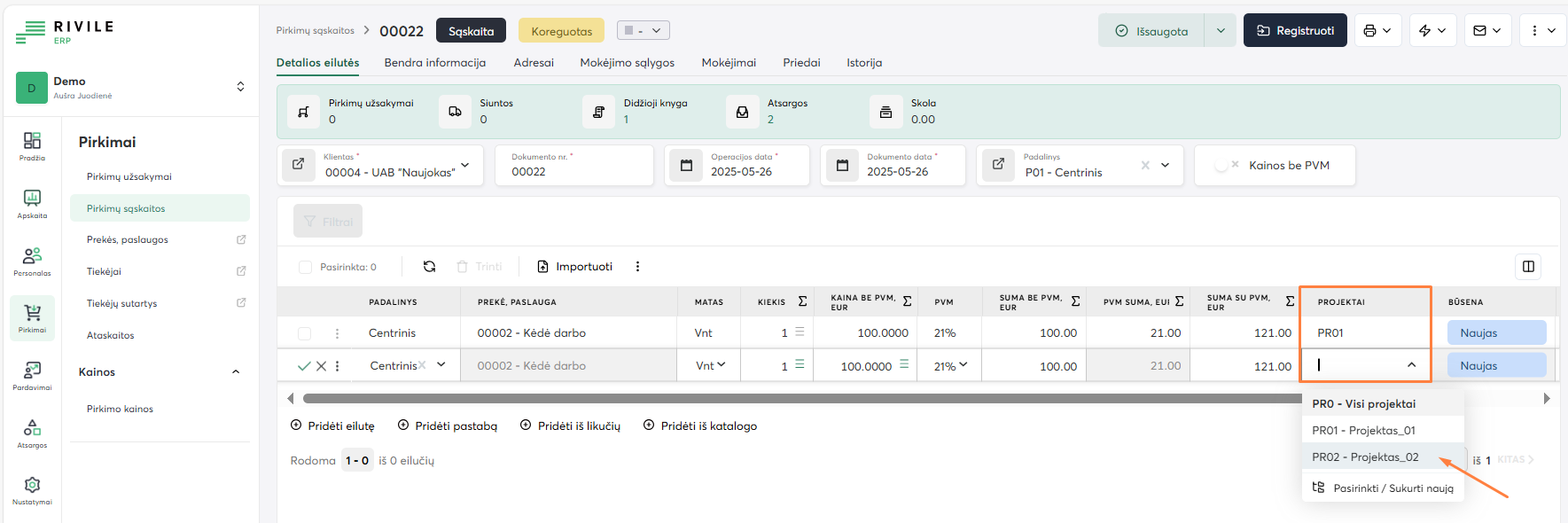The image size is (1568, 523).
Task: Click the print icon in top toolbar
Action: coord(1370,31)
